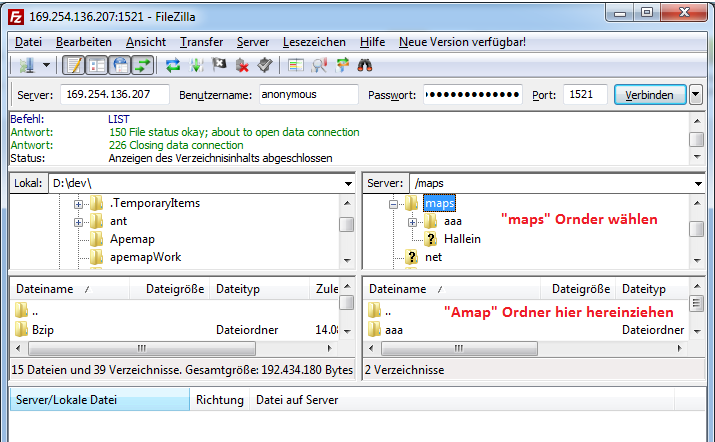Search files with the binoculars icon
715x442 pixels.
click(x=365, y=65)
